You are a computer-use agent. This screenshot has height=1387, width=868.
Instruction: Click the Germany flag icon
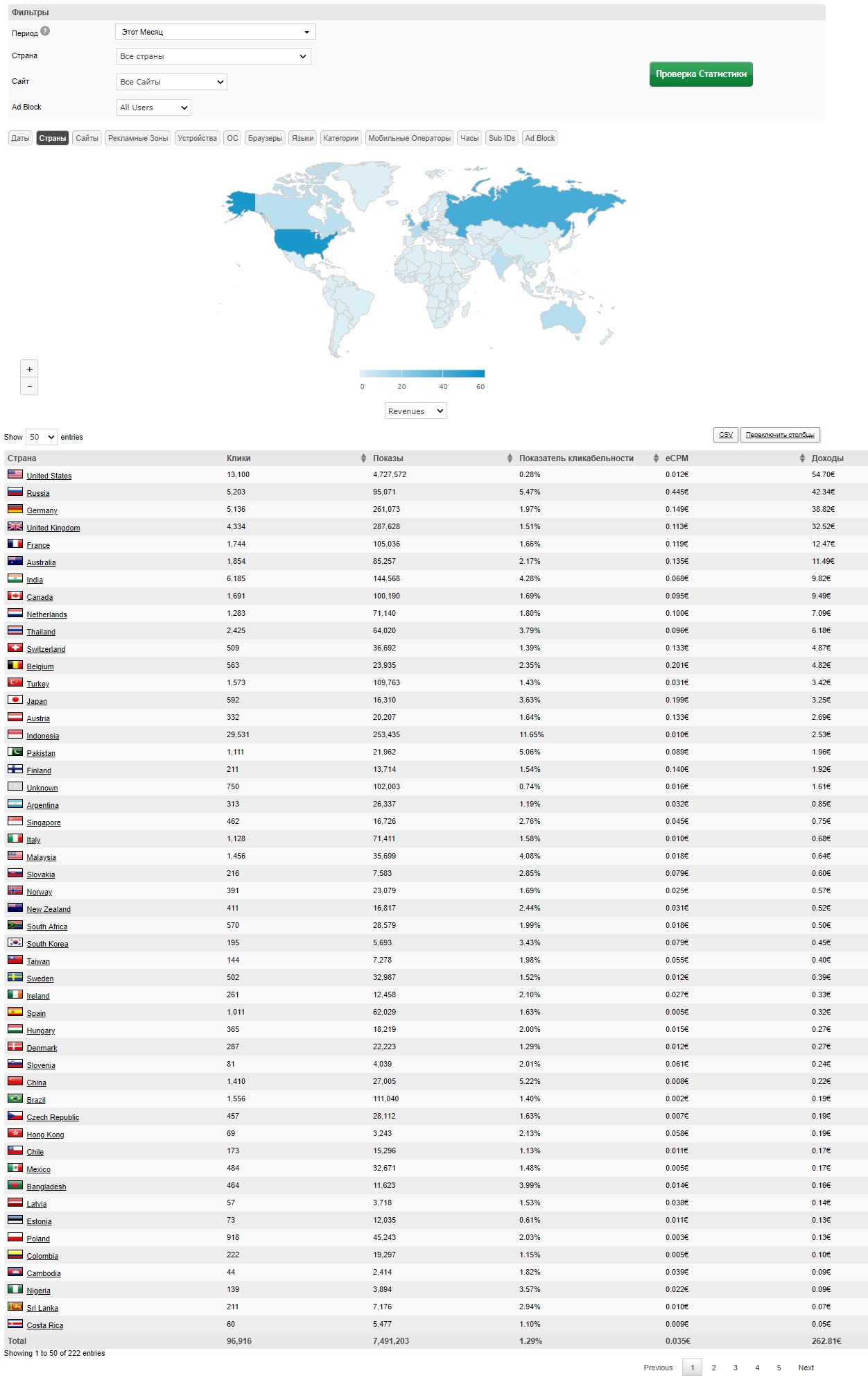point(15,509)
